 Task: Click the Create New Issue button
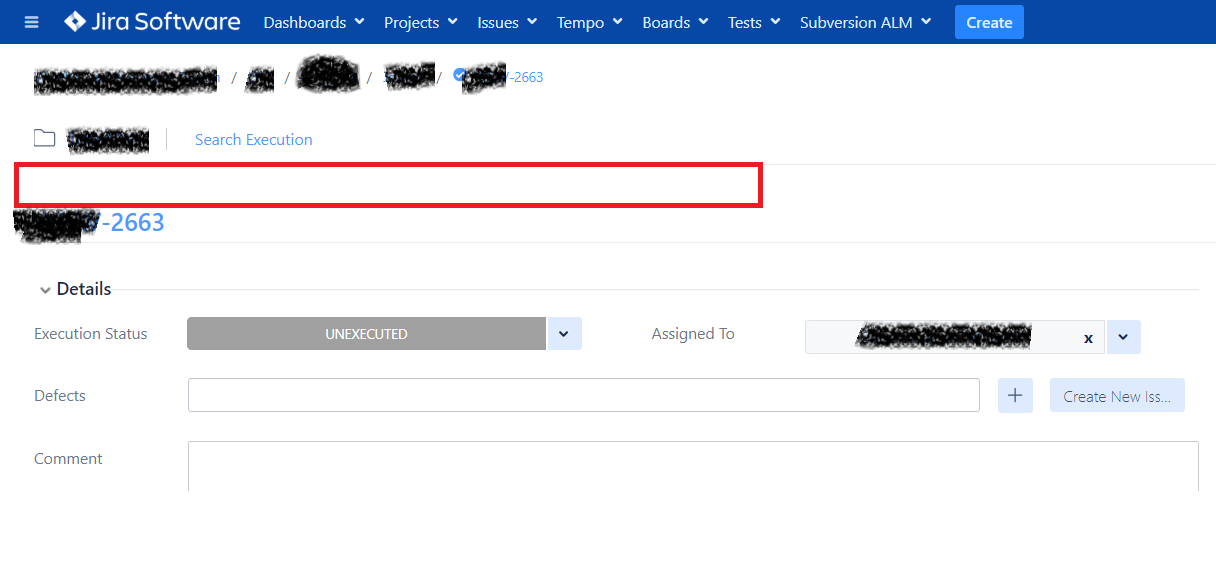click(1117, 395)
